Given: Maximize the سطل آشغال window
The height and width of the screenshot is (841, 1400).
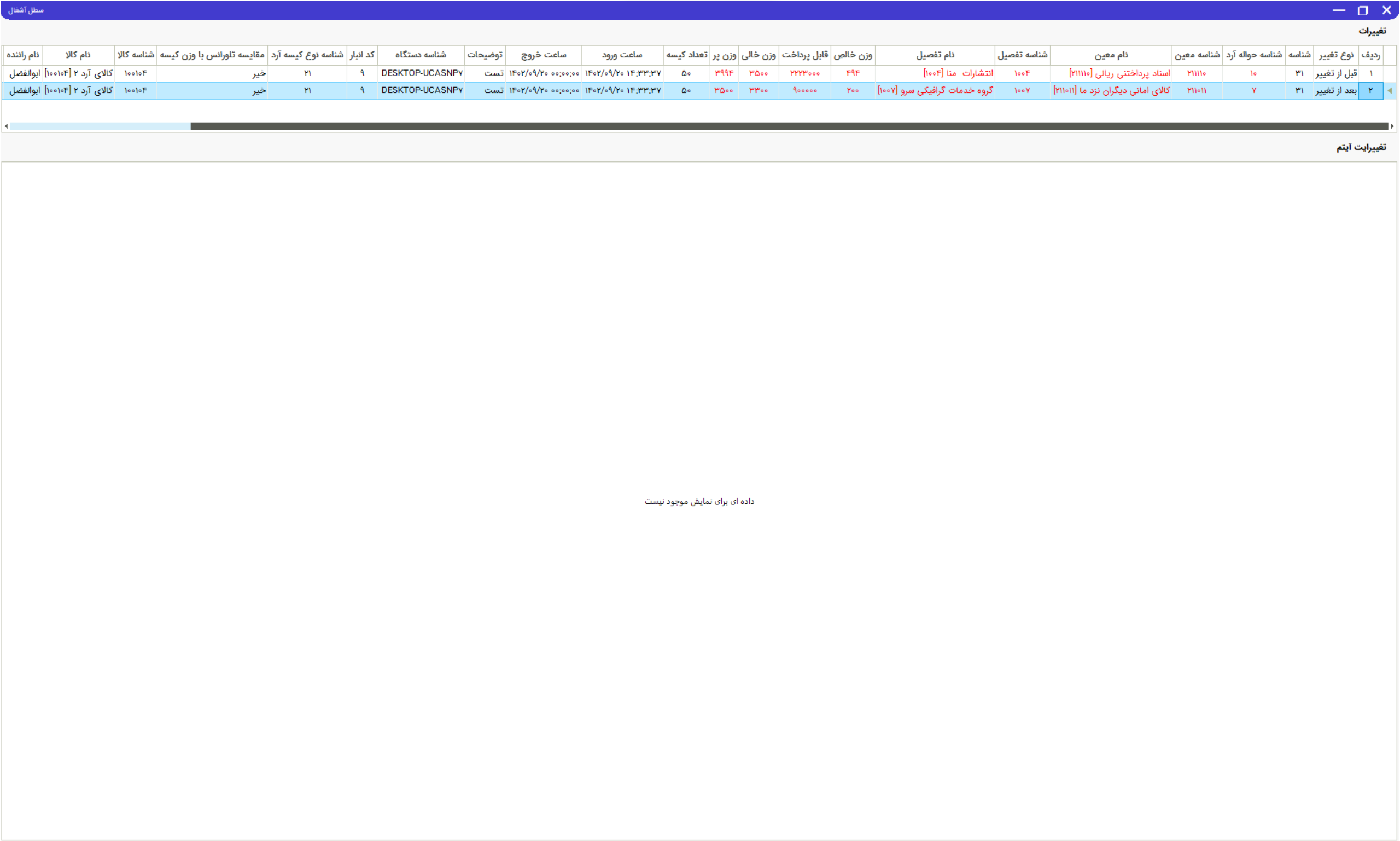Looking at the screenshot, I should [1363, 10].
